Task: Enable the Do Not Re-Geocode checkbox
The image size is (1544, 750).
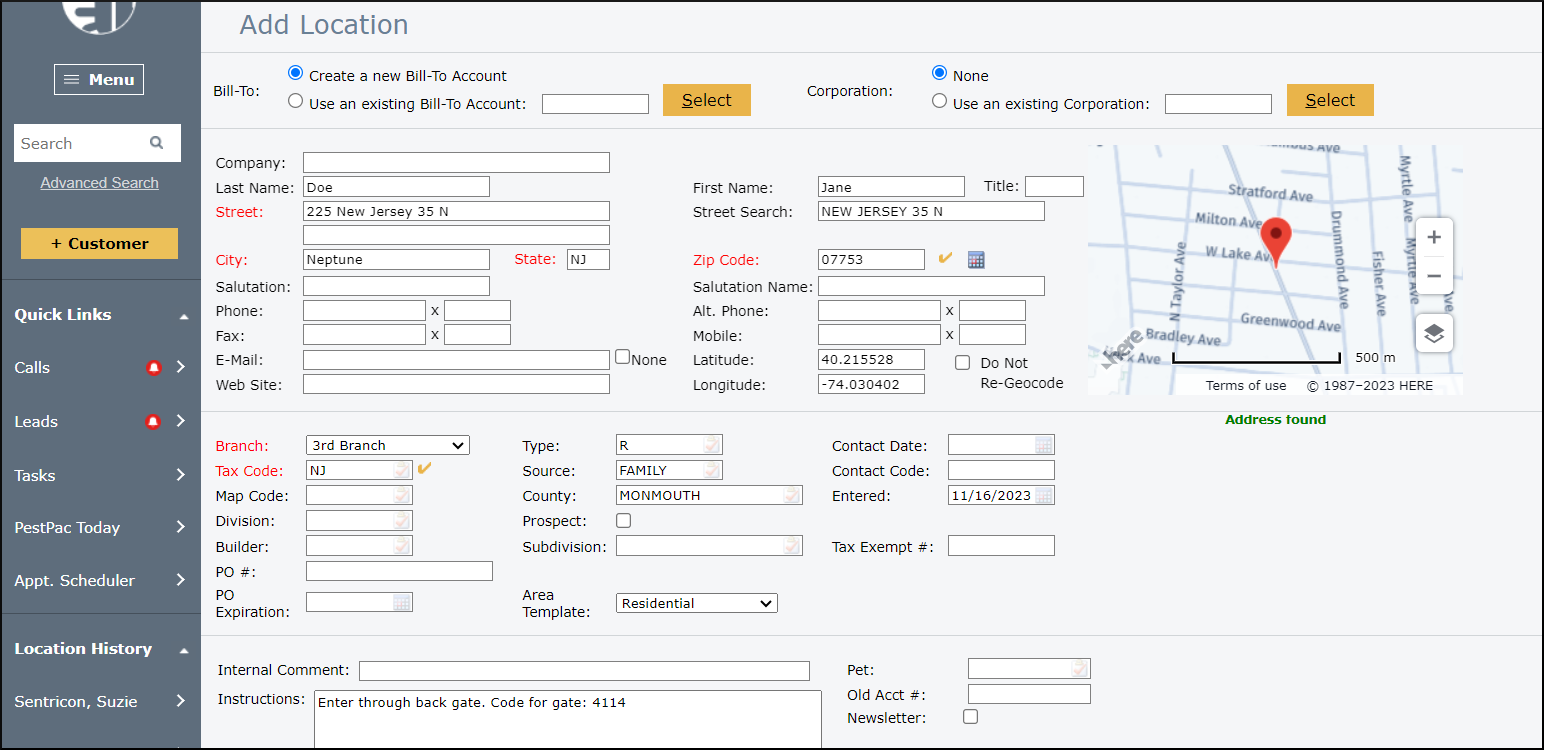Action: pyautogui.click(x=962, y=362)
